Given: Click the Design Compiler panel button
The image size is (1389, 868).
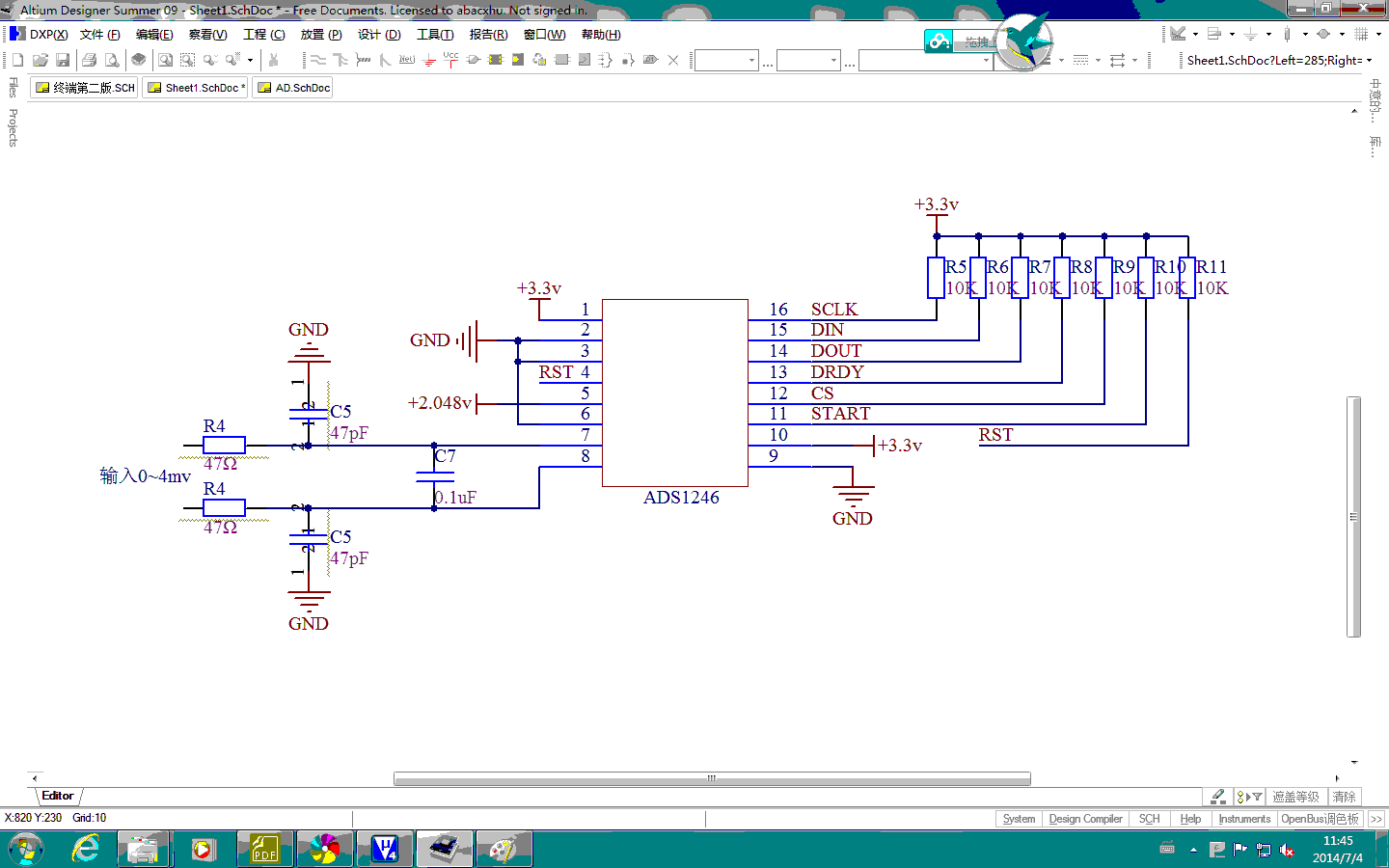Looking at the screenshot, I should (1085, 819).
